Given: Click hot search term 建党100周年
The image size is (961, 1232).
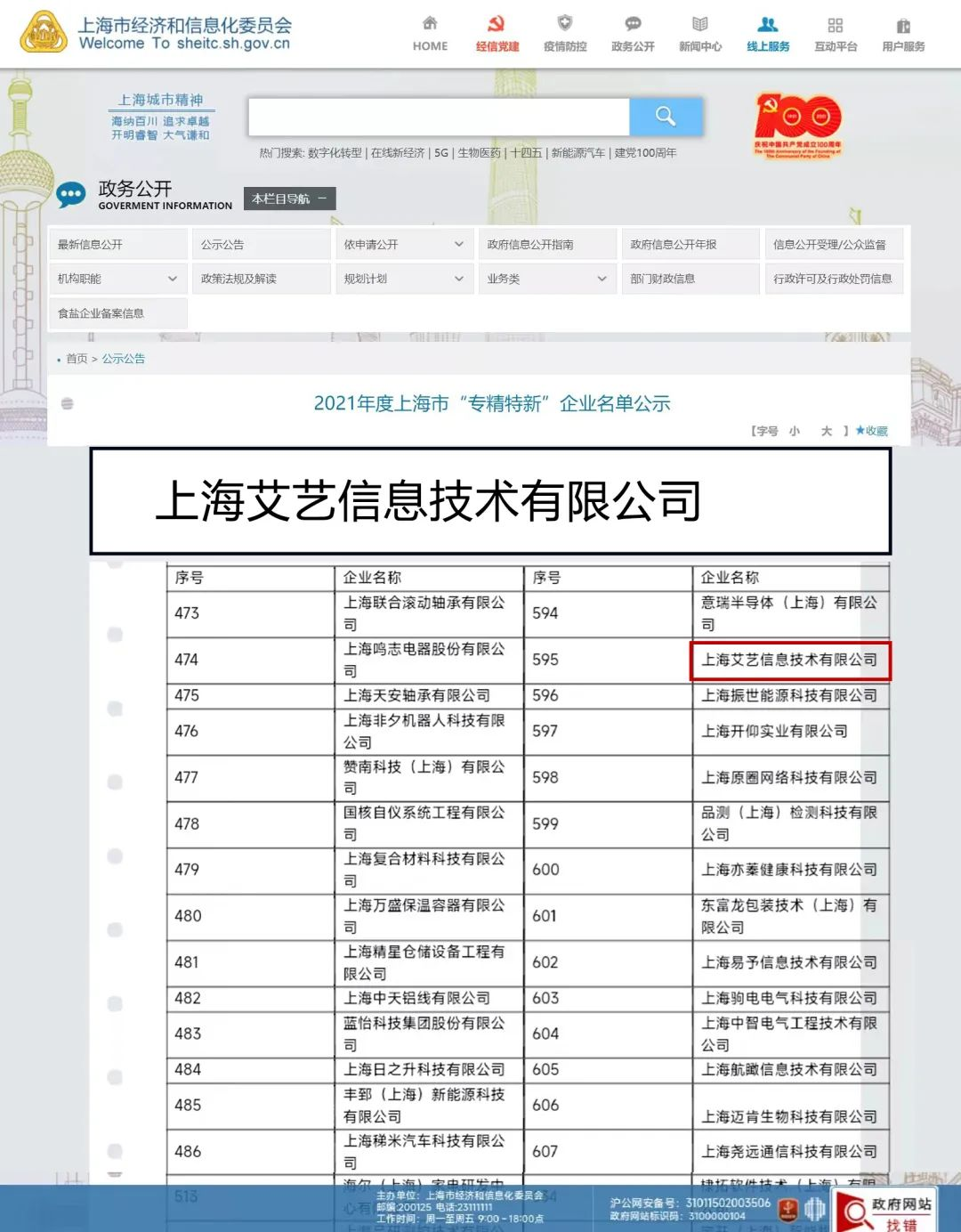Looking at the screenshot, I should 645,153.
